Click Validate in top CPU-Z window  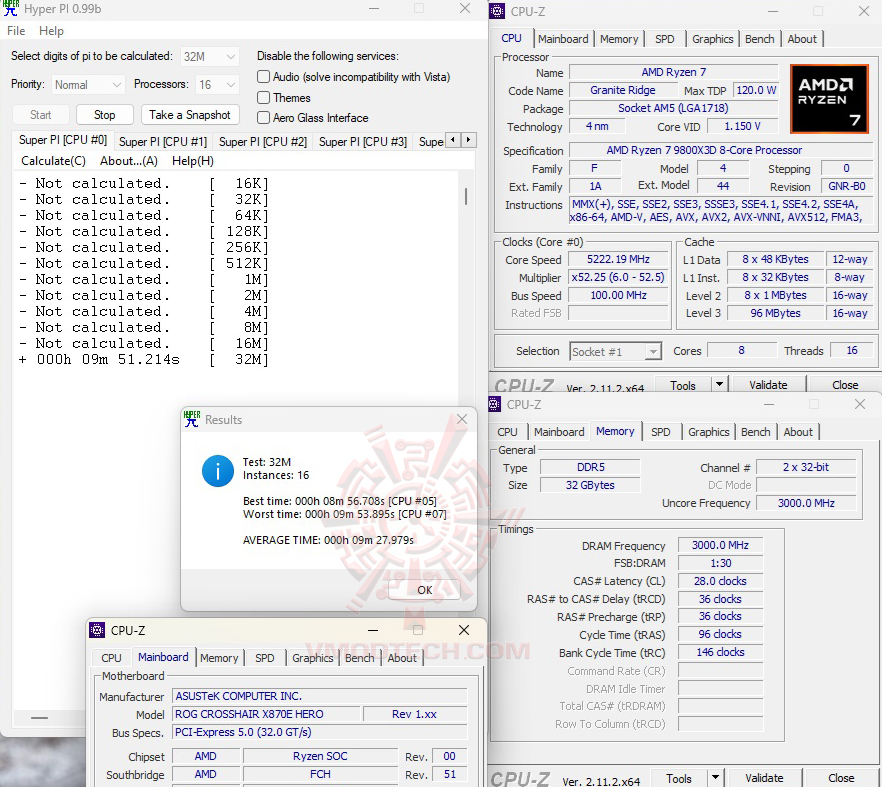(x=768, y=385)
